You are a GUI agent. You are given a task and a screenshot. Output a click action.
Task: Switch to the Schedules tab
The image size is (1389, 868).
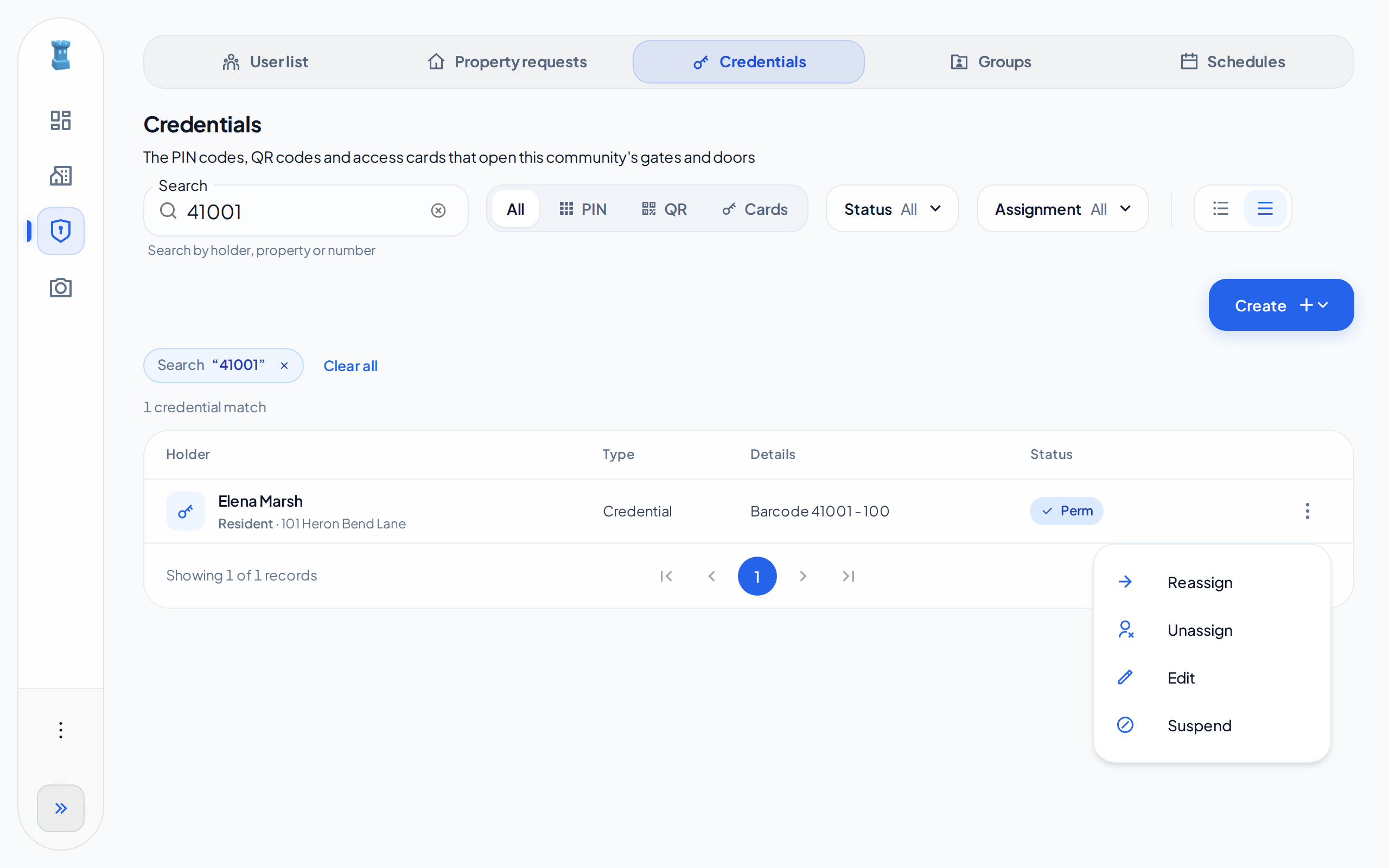click(x=1232, y=61)
